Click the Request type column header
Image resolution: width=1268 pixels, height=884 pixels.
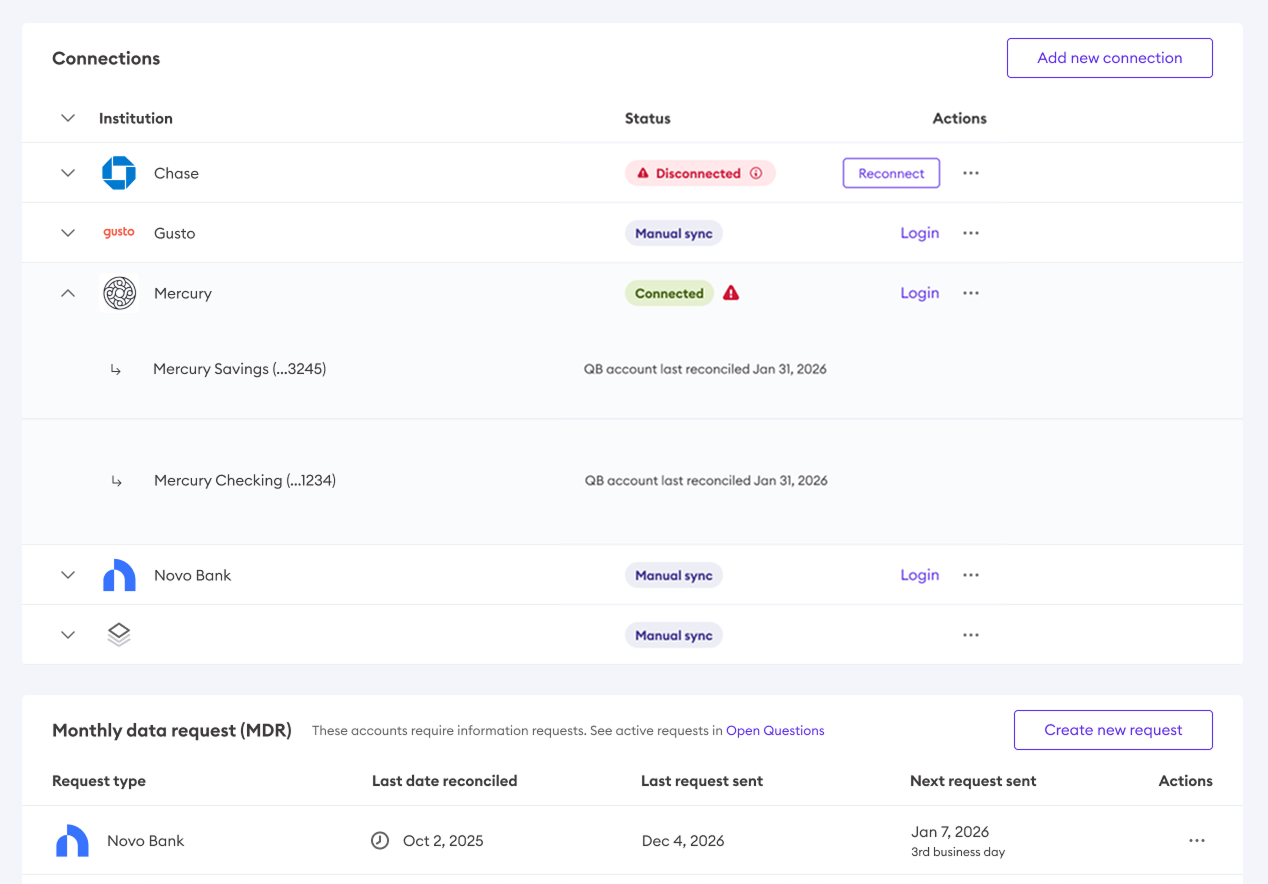[99, 781]
